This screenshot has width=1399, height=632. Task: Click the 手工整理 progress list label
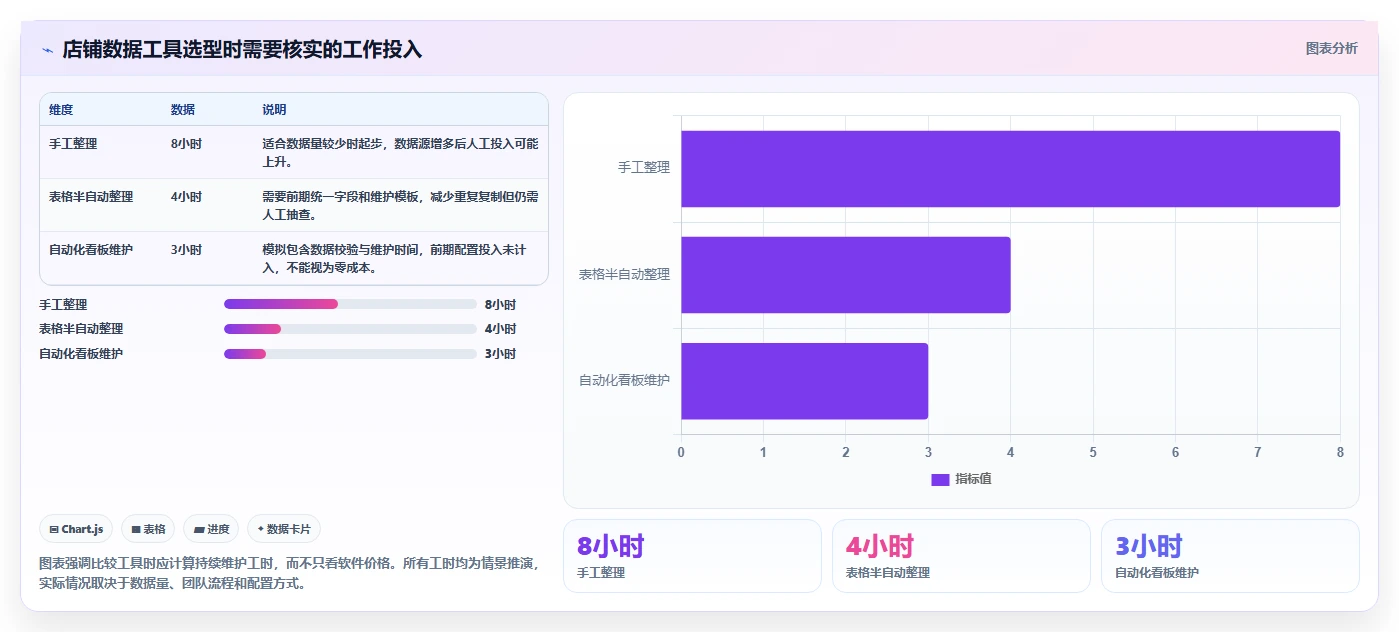pos(63,304)
